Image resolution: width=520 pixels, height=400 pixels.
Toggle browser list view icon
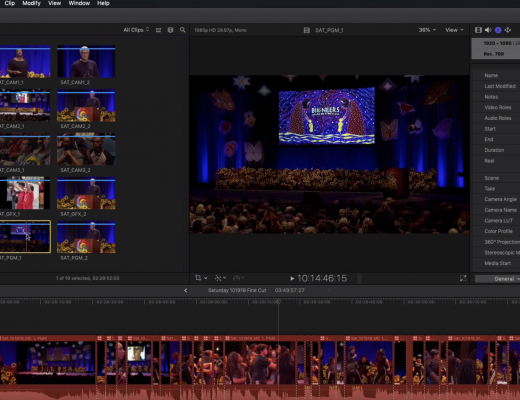[158, 30]
